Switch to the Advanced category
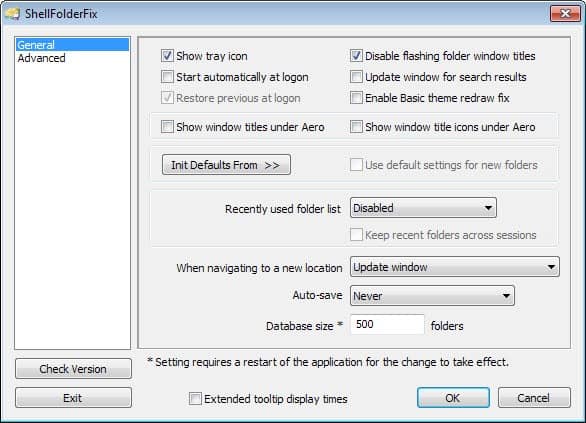586x423 pixels. 73,58
